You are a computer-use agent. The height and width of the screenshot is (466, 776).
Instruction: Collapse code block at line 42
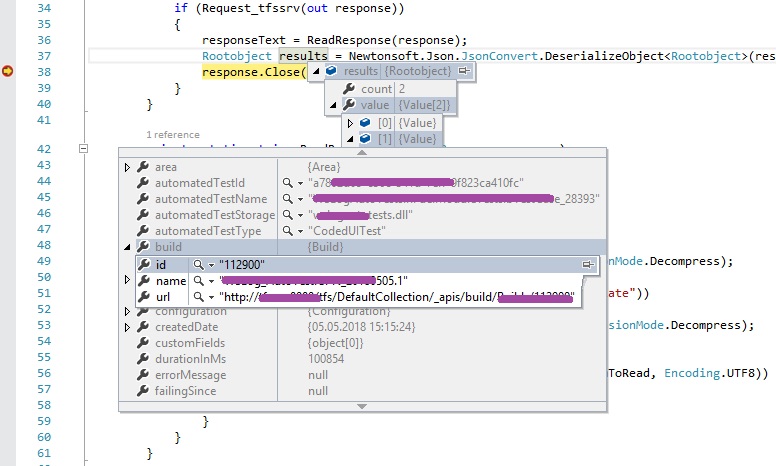point(84,148)
